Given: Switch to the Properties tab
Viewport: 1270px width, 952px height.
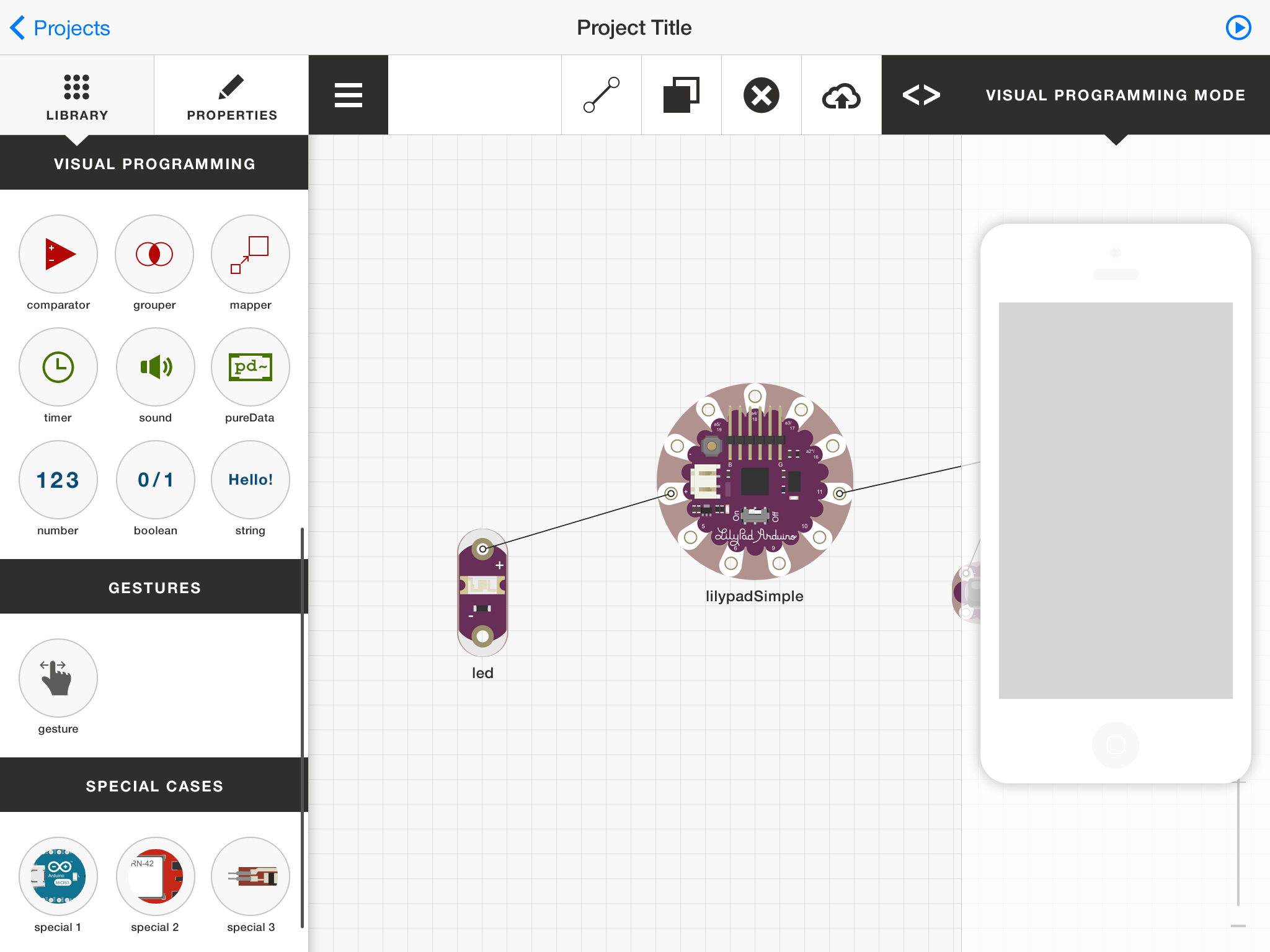Looking at the screenshot, I should (x=231, y=95).
